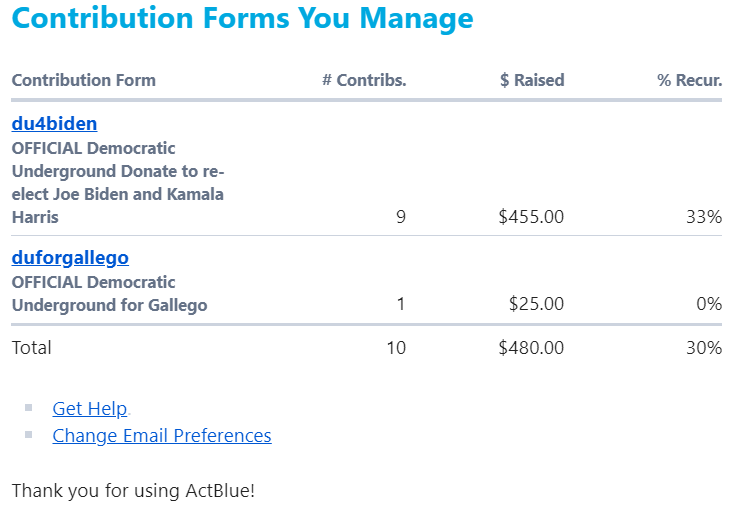This screenshot has height=507, width=730.
Task: Open Change Email Preferences
Action: 161,435
